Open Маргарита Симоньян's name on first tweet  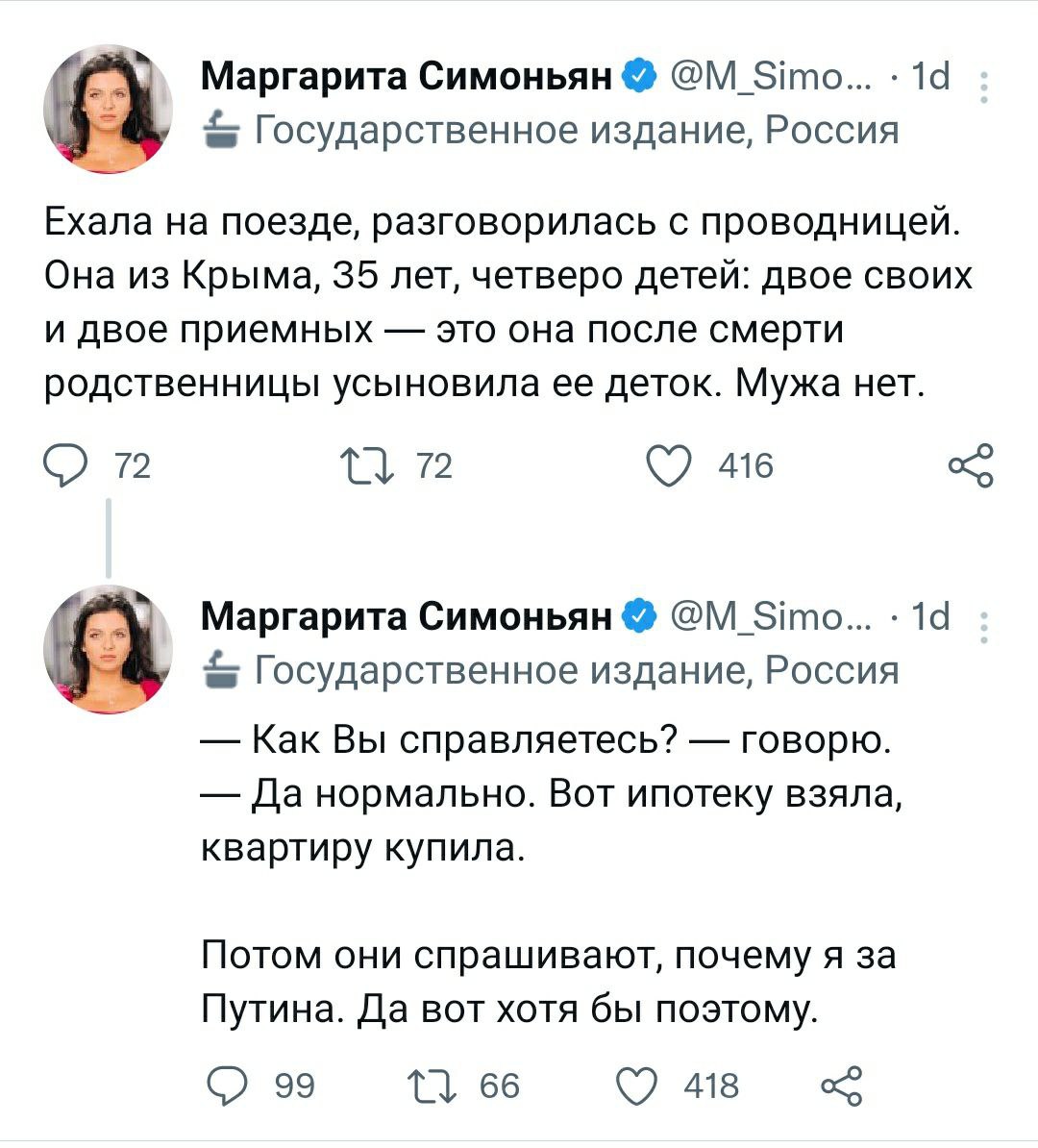point(407,77)
